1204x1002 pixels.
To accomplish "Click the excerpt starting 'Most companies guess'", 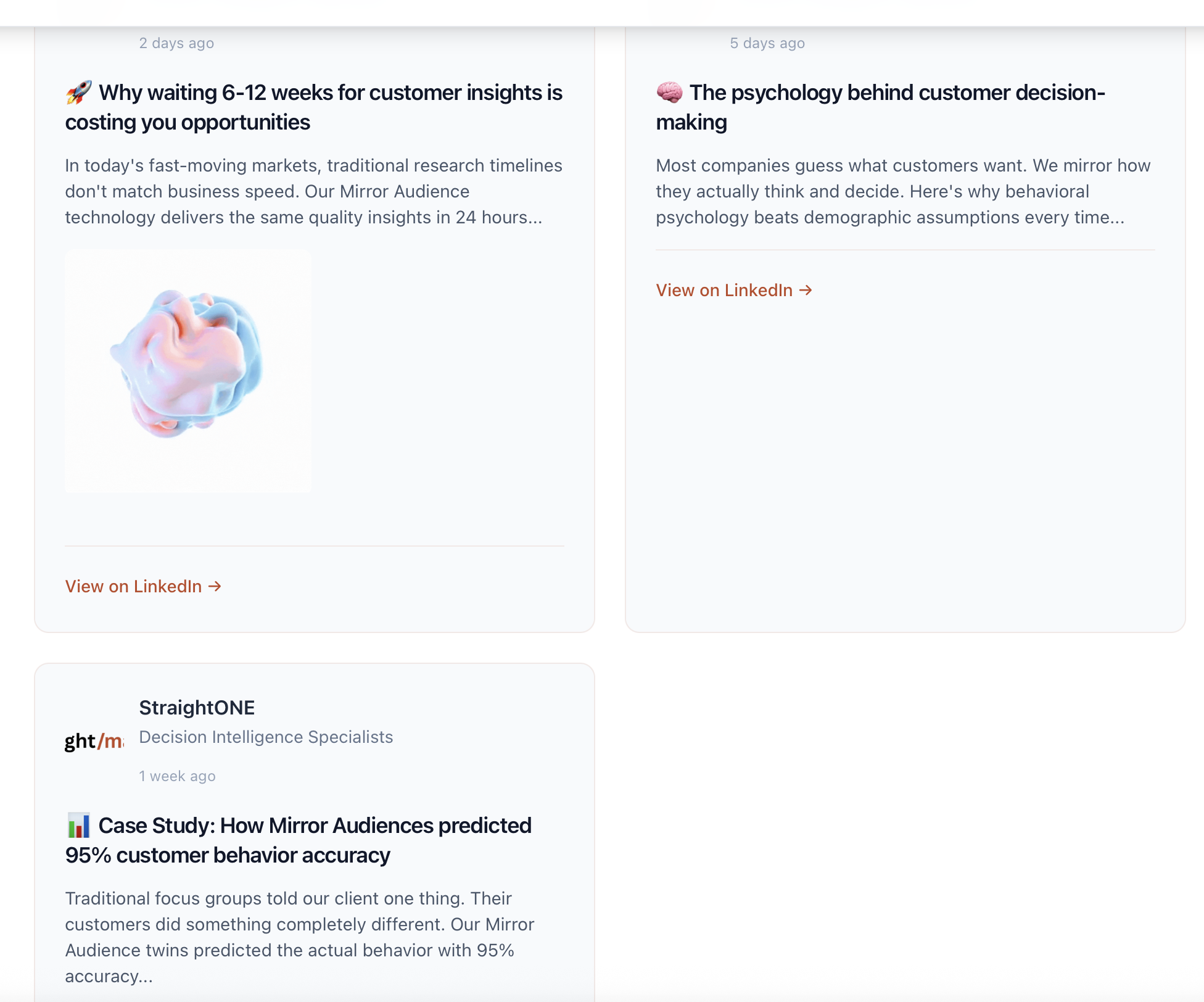I will (903, 191).
